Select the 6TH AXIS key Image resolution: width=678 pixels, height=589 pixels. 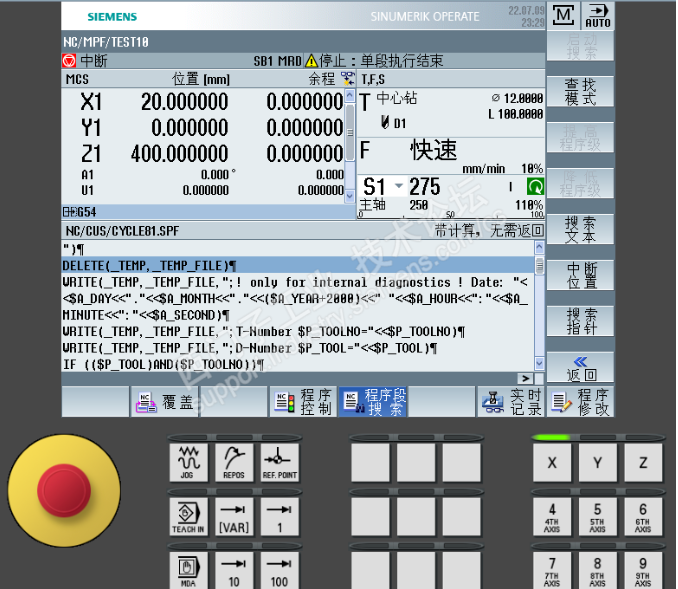pos(643,517)
